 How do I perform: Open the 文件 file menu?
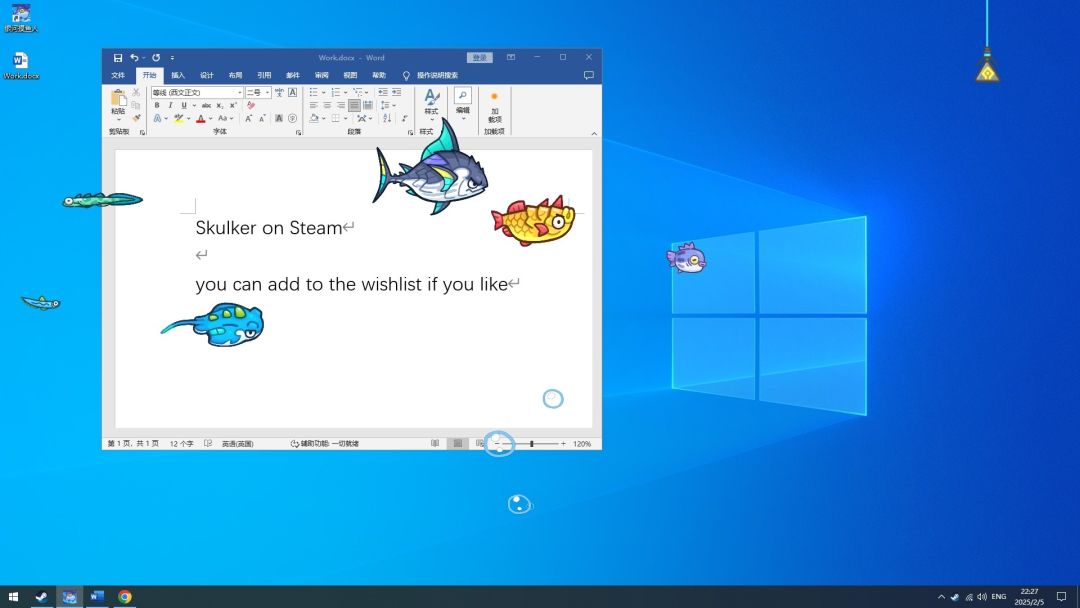click(118, 75)
